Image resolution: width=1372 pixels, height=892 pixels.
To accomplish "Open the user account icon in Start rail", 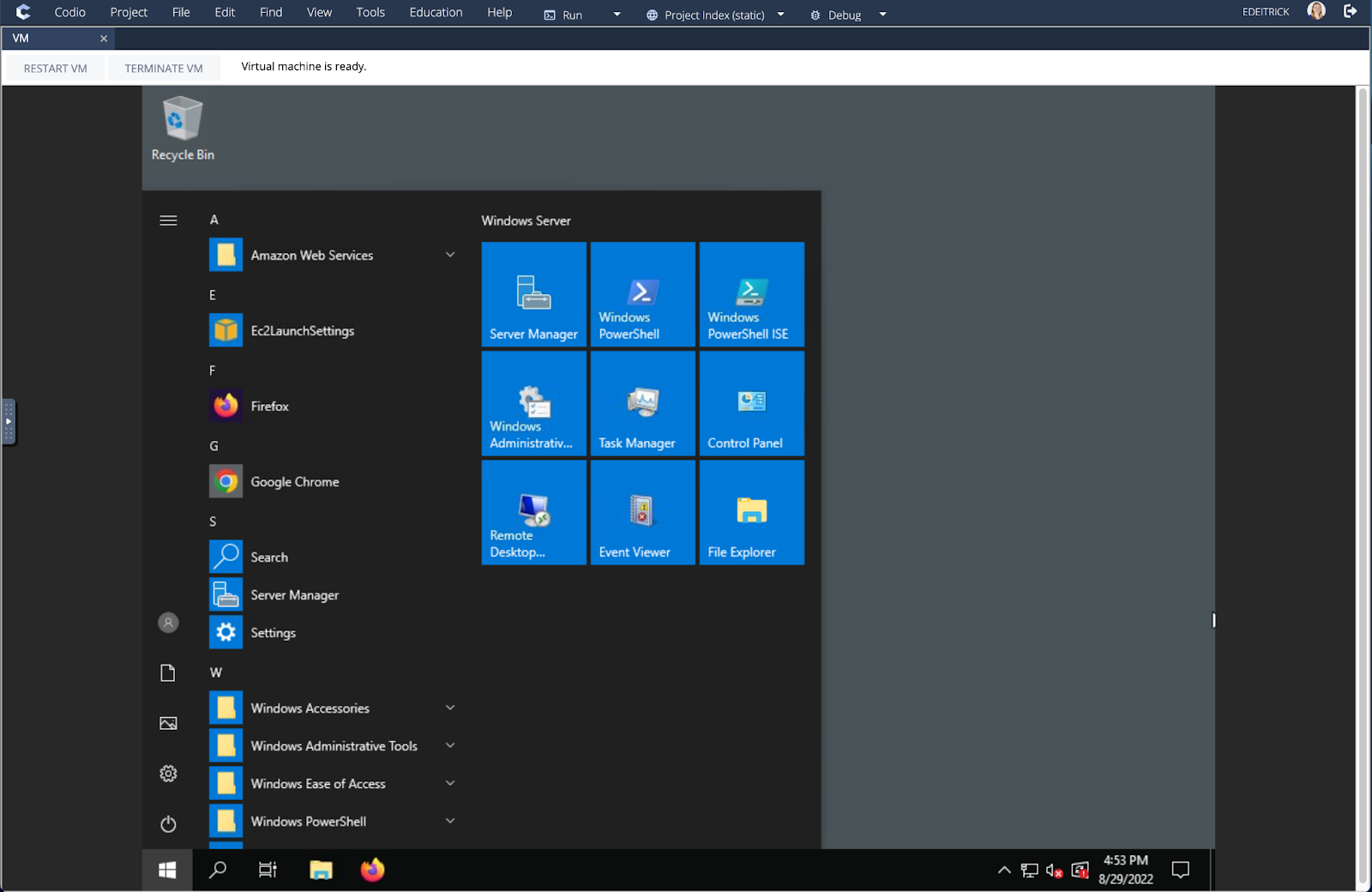I will [x=168, y=623].
